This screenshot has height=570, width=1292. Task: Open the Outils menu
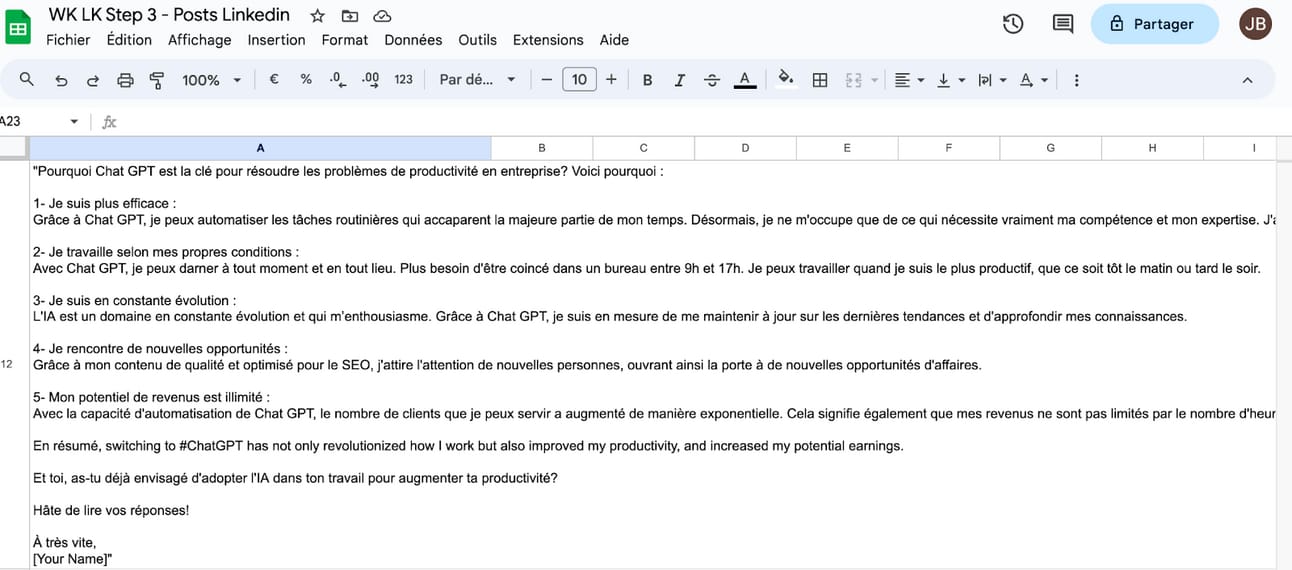(477, 40)
